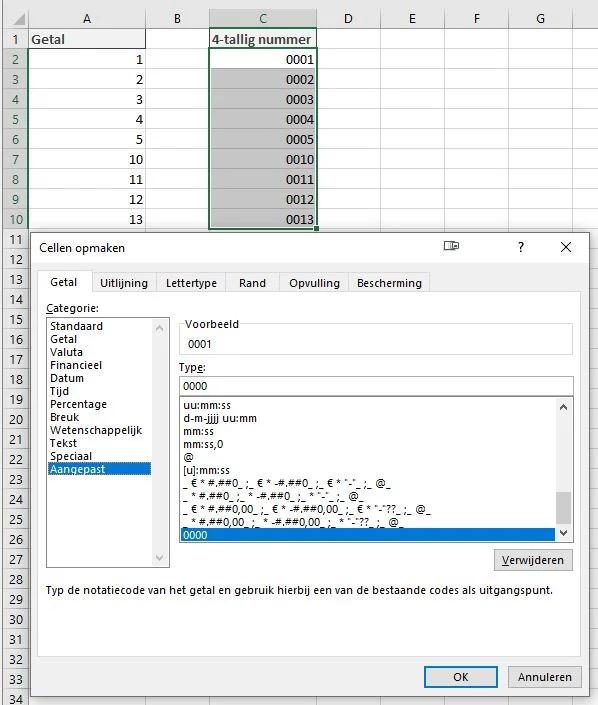
Task: Click the category list scroll down arrow
Action: (159, 558)
